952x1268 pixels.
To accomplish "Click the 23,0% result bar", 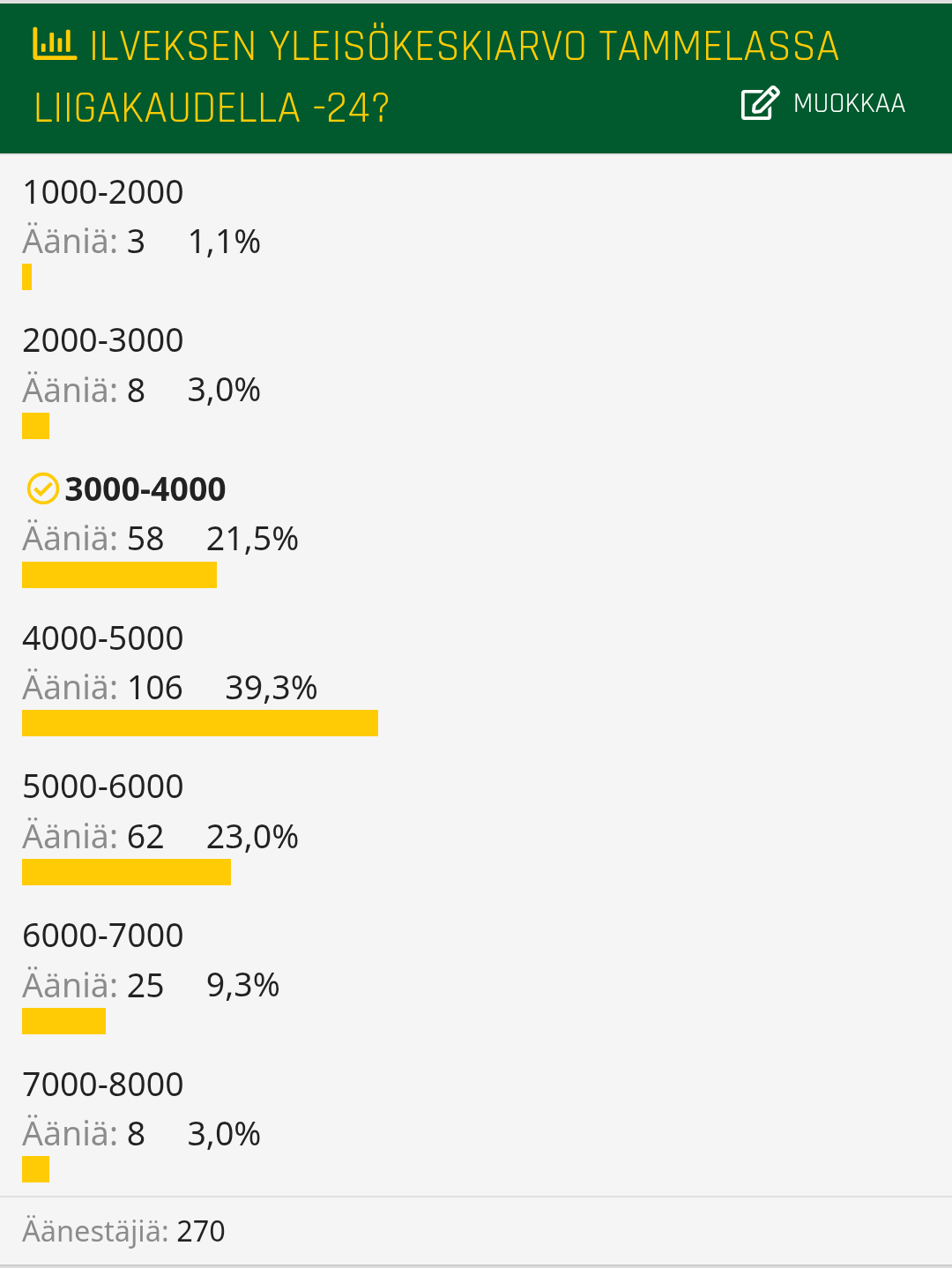I will click(x=126, y=872).
